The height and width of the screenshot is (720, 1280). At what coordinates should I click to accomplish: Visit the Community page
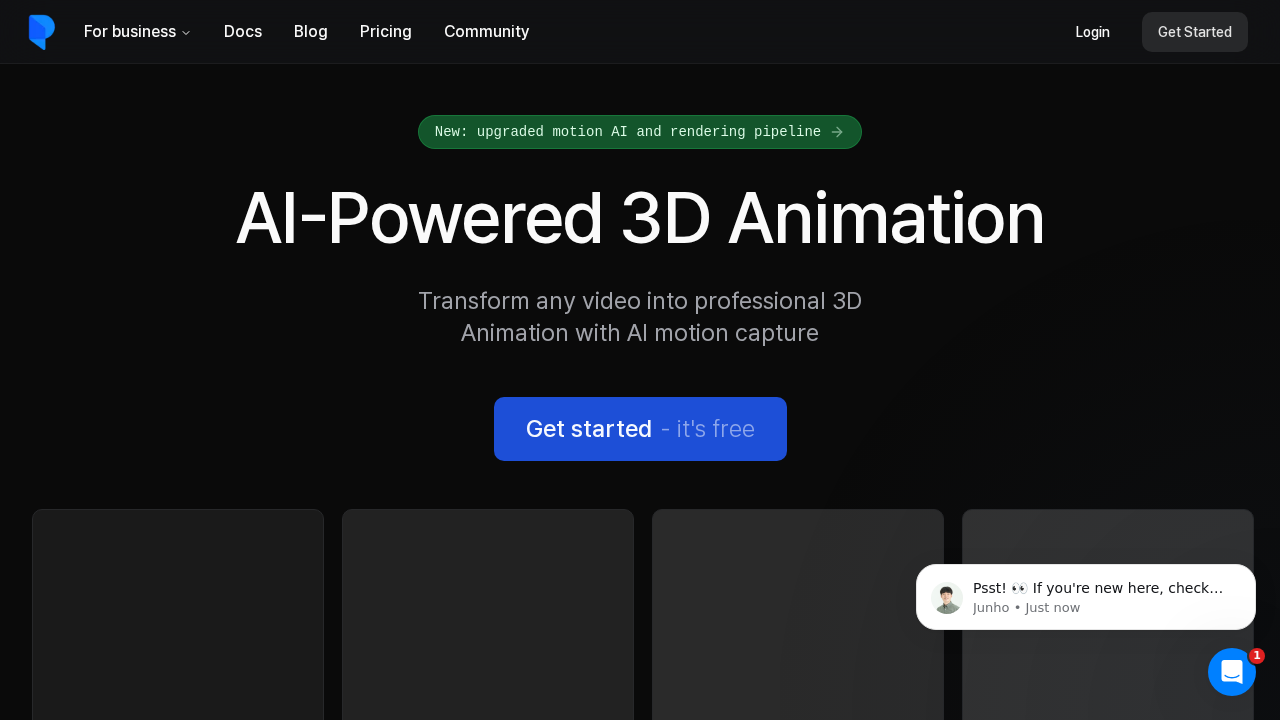[x=486, y=32]
